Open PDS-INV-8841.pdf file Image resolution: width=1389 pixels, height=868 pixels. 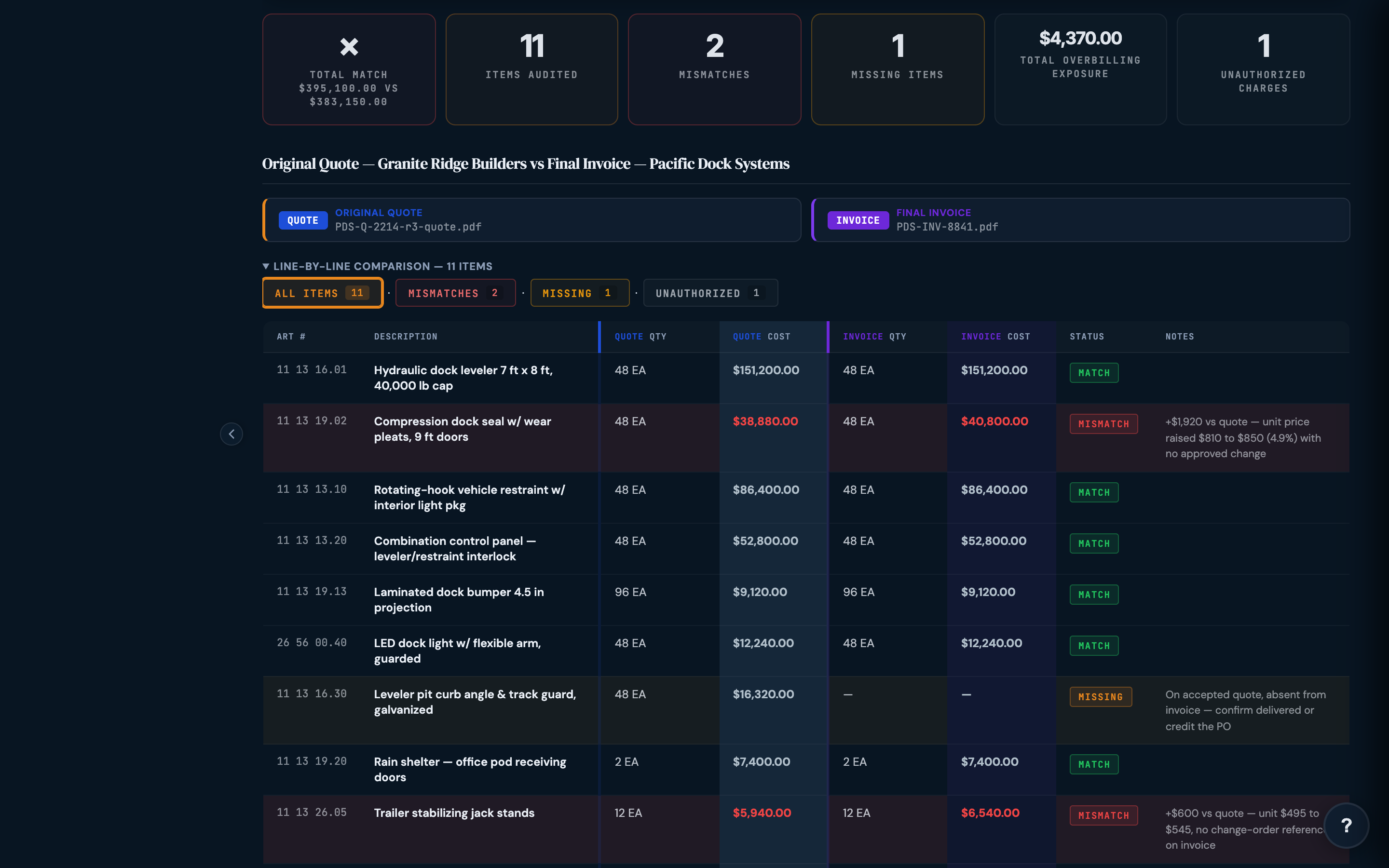point(947,227)
